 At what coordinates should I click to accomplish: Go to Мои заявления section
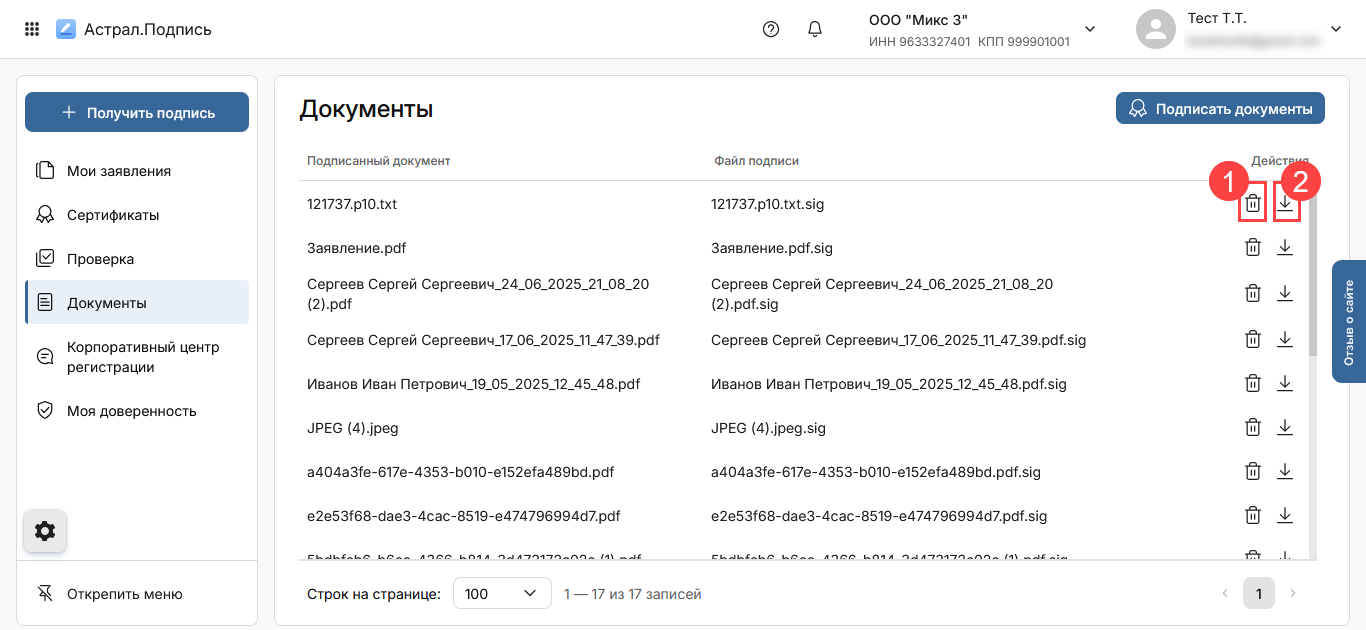pyautogui.click(x=118, y=171)
